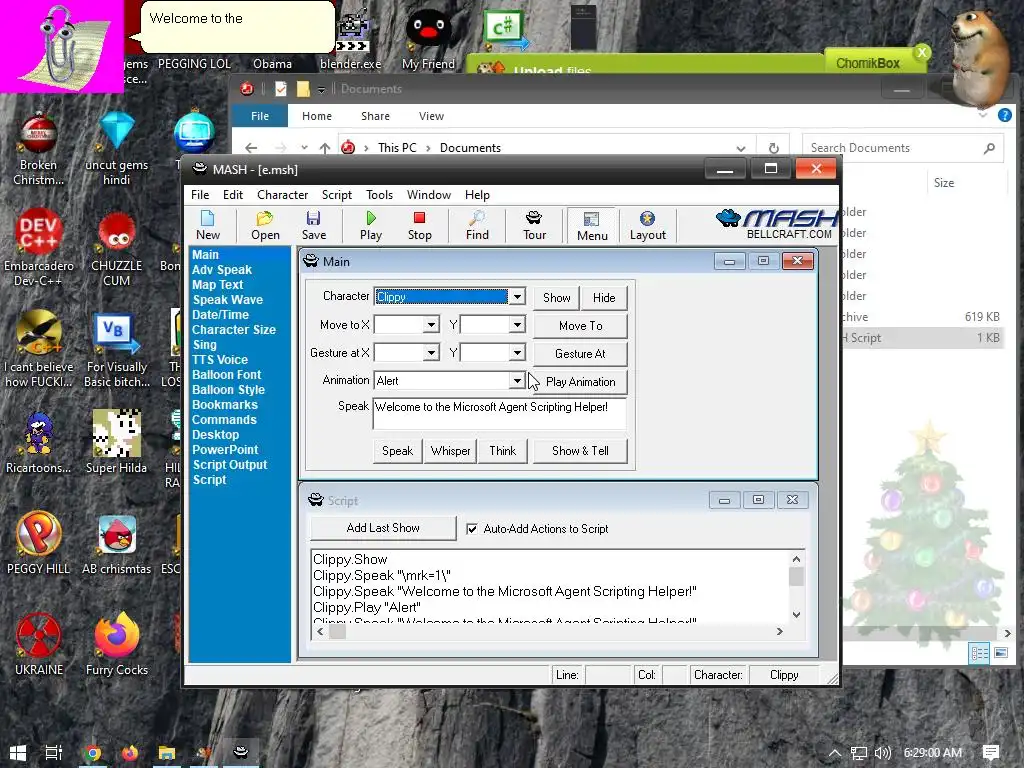Click the script horizontal scrollbar right arrow
1024x768 pixels.
779,632
